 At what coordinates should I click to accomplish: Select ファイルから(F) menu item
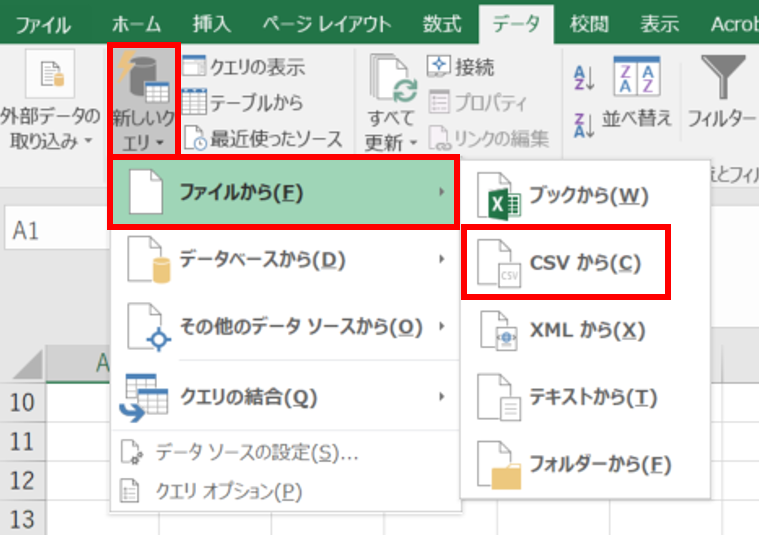click(x=284, y=192)
